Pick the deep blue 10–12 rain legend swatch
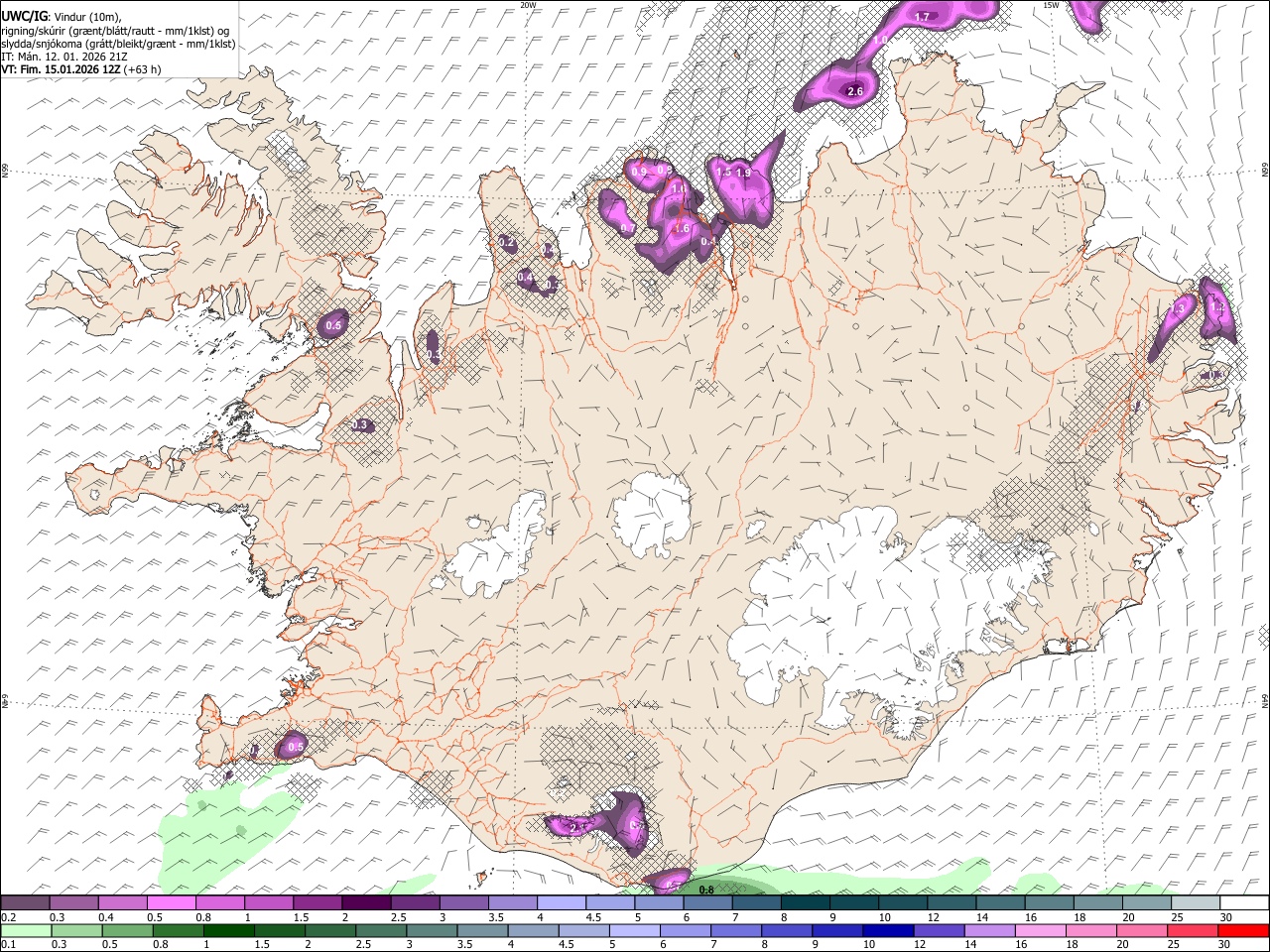Viewport: 1270px width, 952px height. (888, 931)
